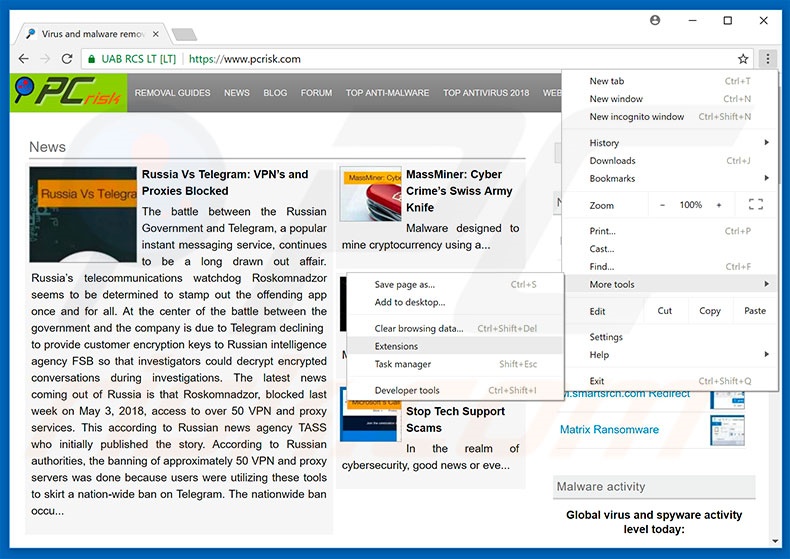Screen dimensions: 790x559
Task: Click the browser back arrow
Action: coord(22,59)
